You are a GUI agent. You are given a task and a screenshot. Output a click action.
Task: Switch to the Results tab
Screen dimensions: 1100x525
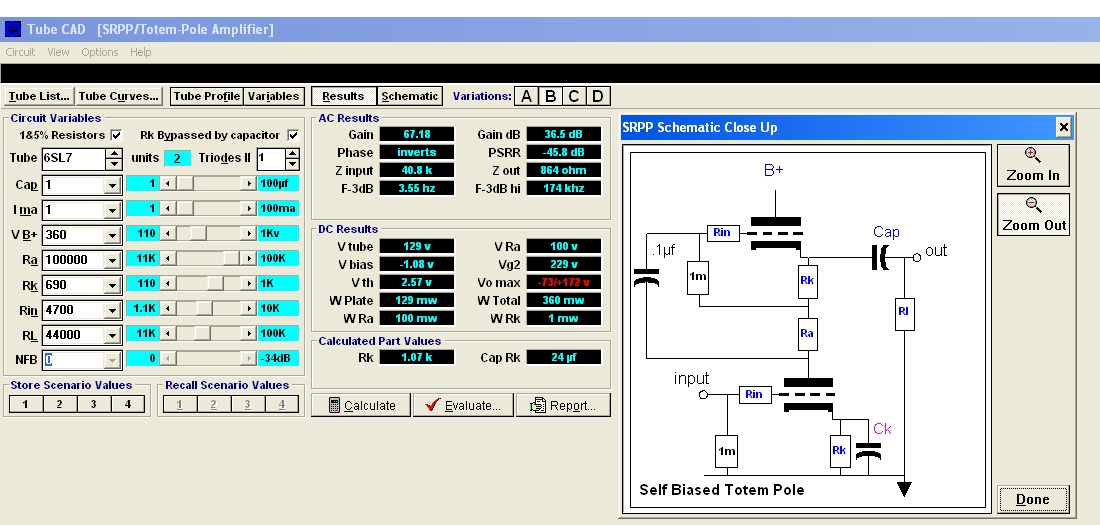click(343, 96)
